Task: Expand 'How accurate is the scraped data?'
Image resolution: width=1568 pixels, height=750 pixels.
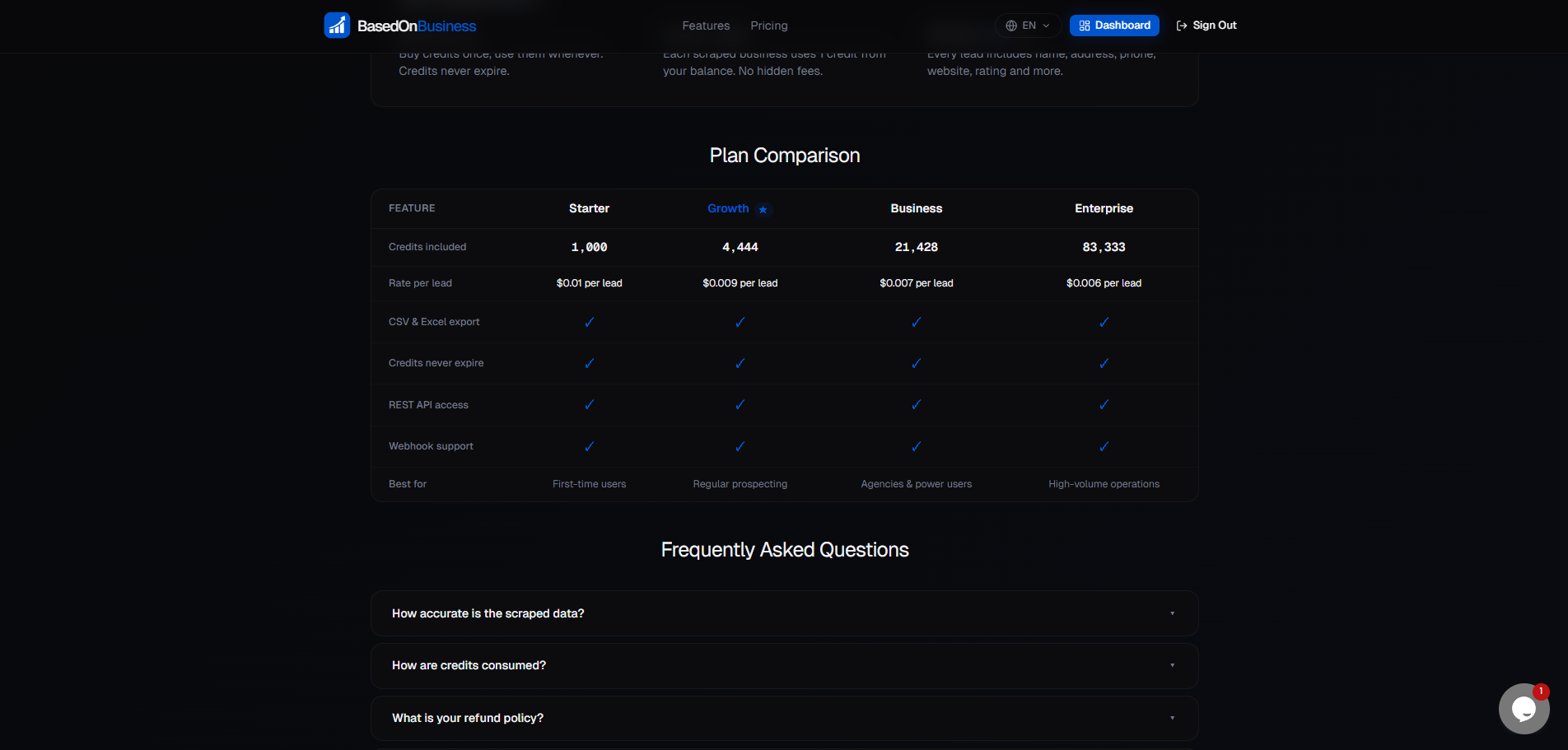Action: pyautogui.click(x=784, y=613)
